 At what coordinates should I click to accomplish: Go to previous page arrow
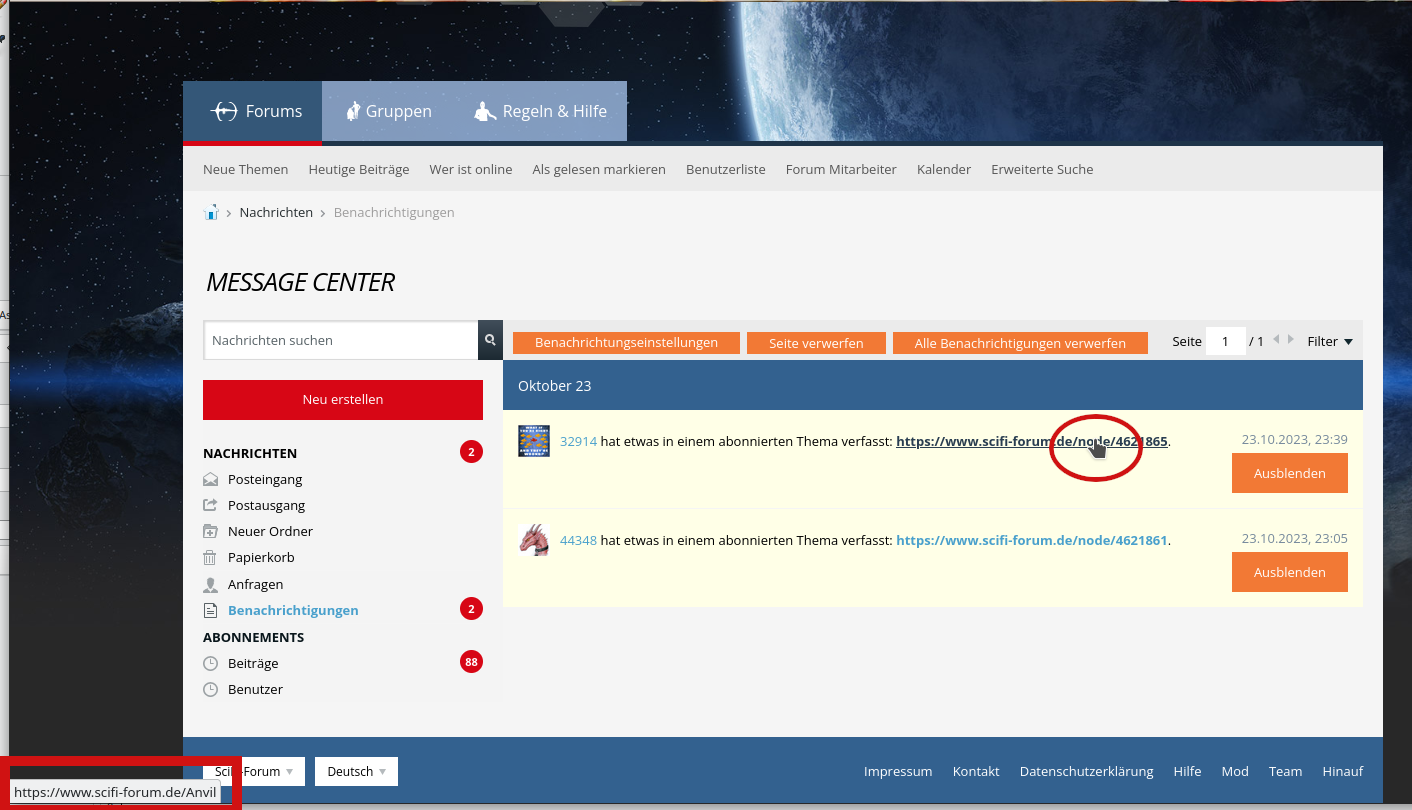1277,340
